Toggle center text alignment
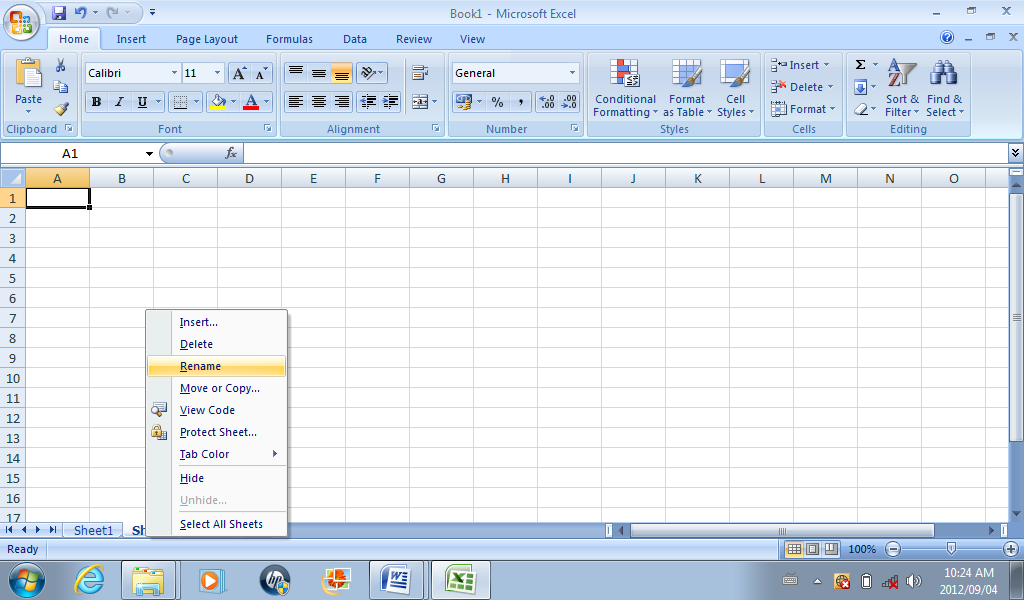1024x600 pixels. [x=319, y=102]
